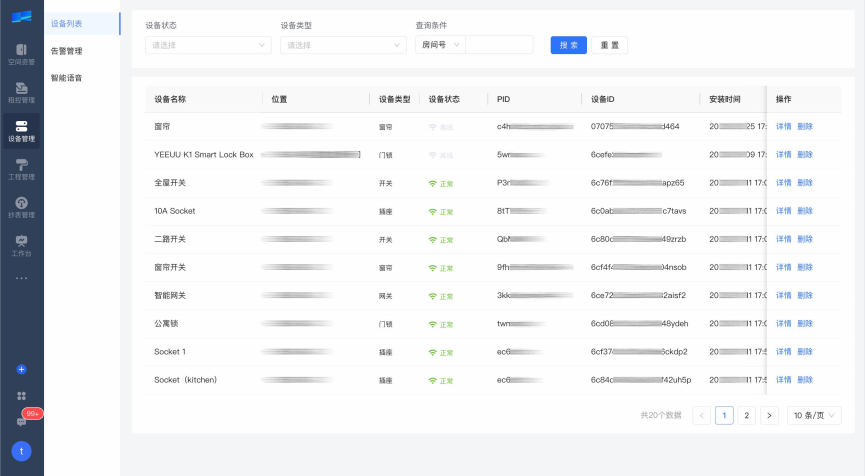Click the blue plus icon in sidebar
Image resolution: width=865 pixels, height=476 pixels.
(x=22, y=370)
